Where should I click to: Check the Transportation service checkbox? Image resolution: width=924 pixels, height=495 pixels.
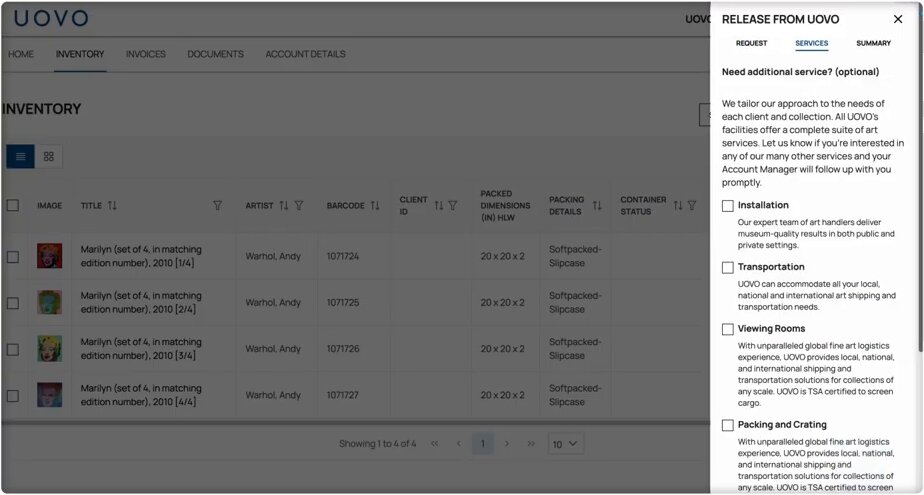(728, 268)
